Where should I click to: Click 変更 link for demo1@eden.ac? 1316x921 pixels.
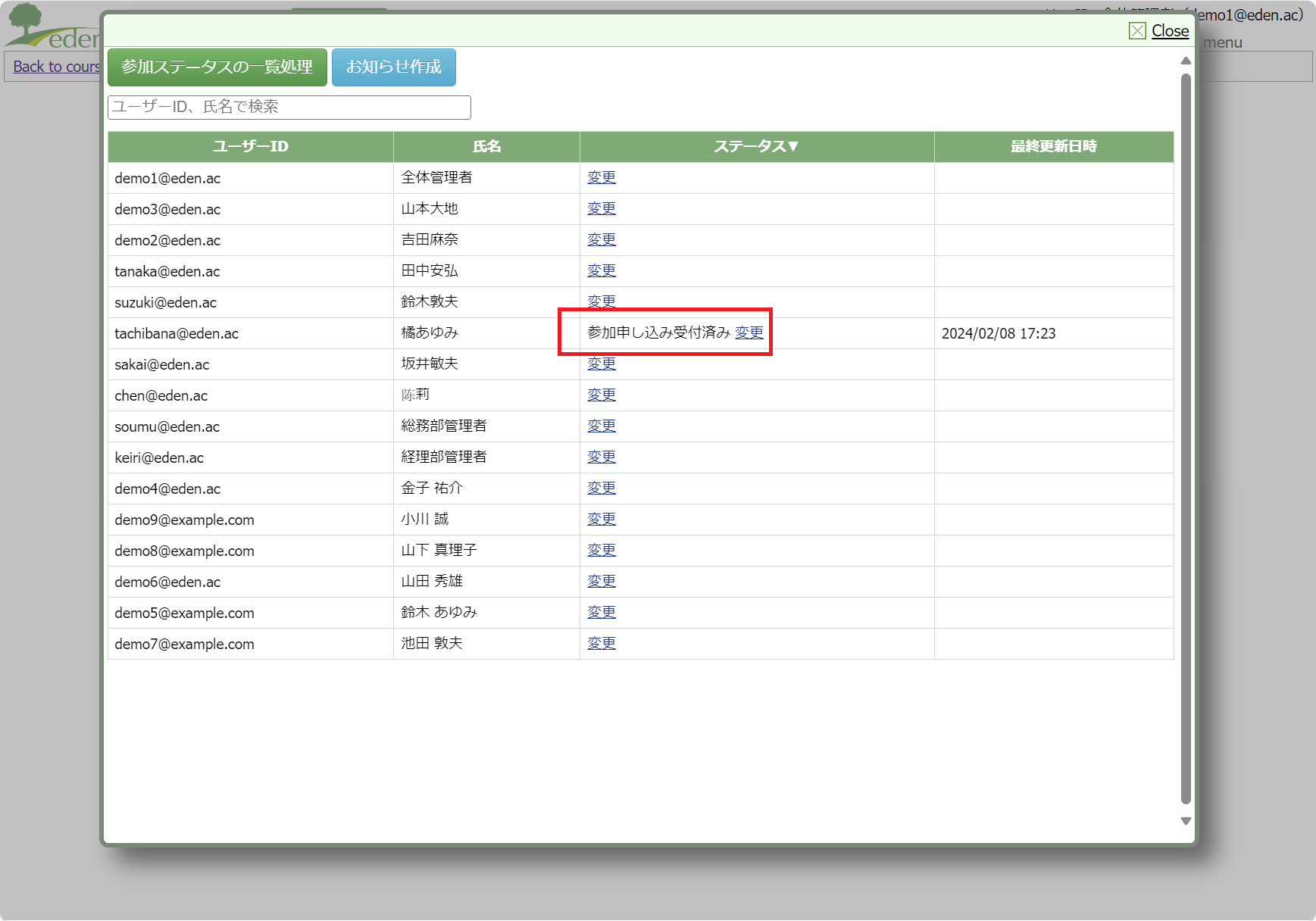(x=602, y=177)
